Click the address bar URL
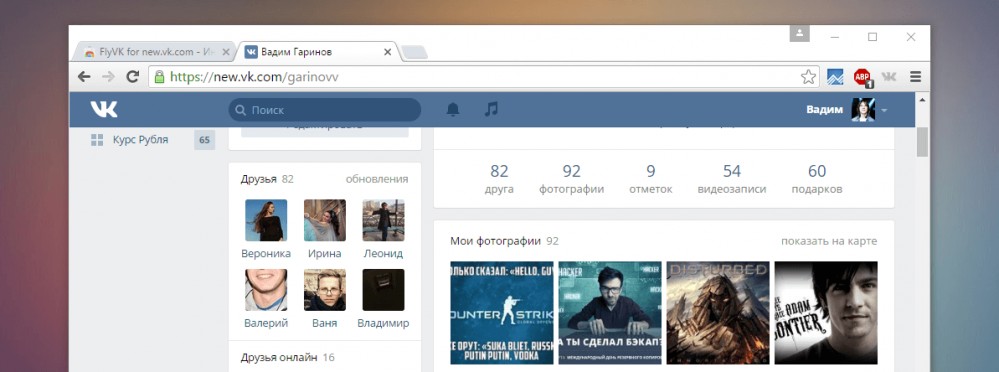999x372 pixels. 254,77
